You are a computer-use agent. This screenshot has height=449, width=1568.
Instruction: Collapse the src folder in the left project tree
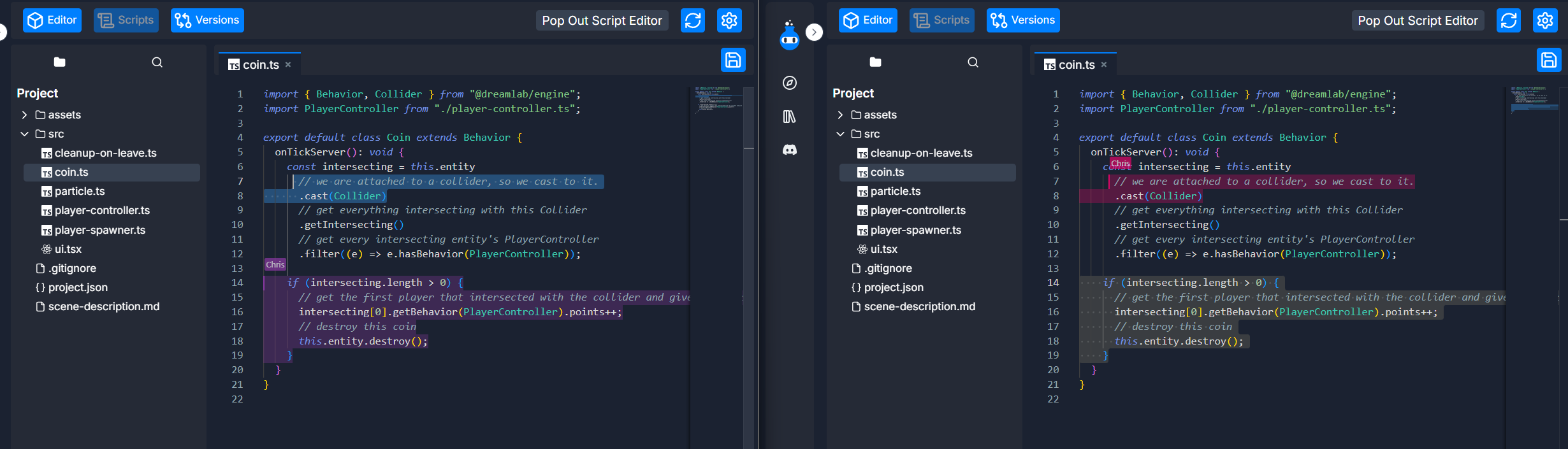tap(24, 134)
